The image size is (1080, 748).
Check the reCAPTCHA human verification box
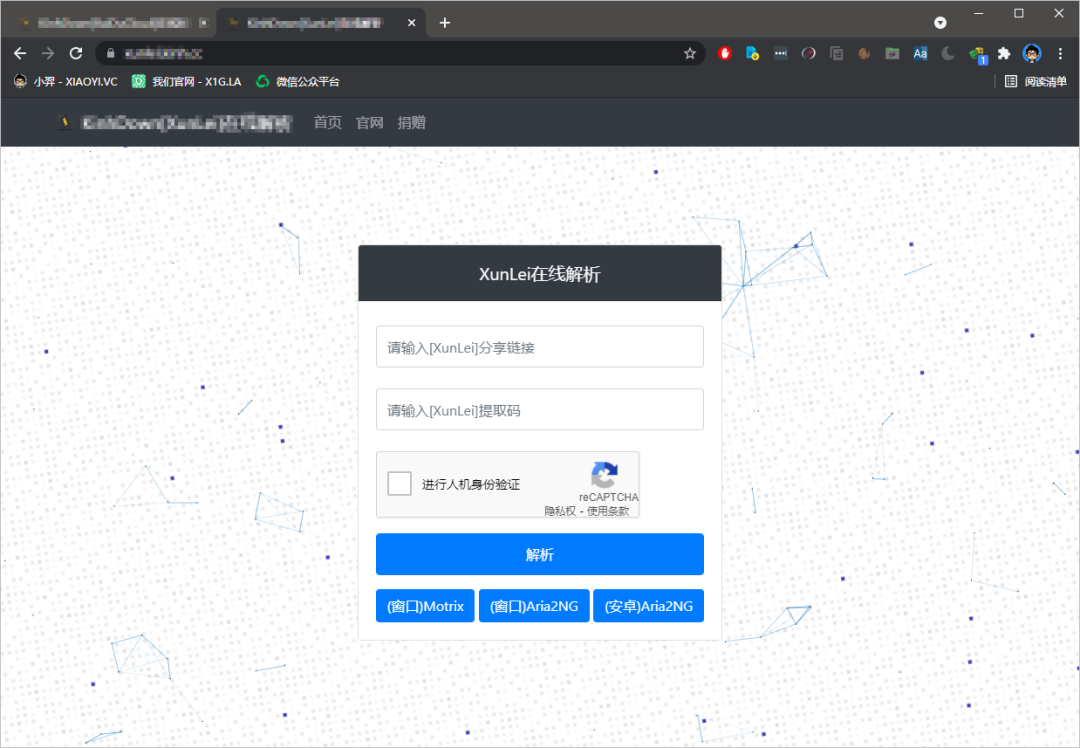click(399, 484)
